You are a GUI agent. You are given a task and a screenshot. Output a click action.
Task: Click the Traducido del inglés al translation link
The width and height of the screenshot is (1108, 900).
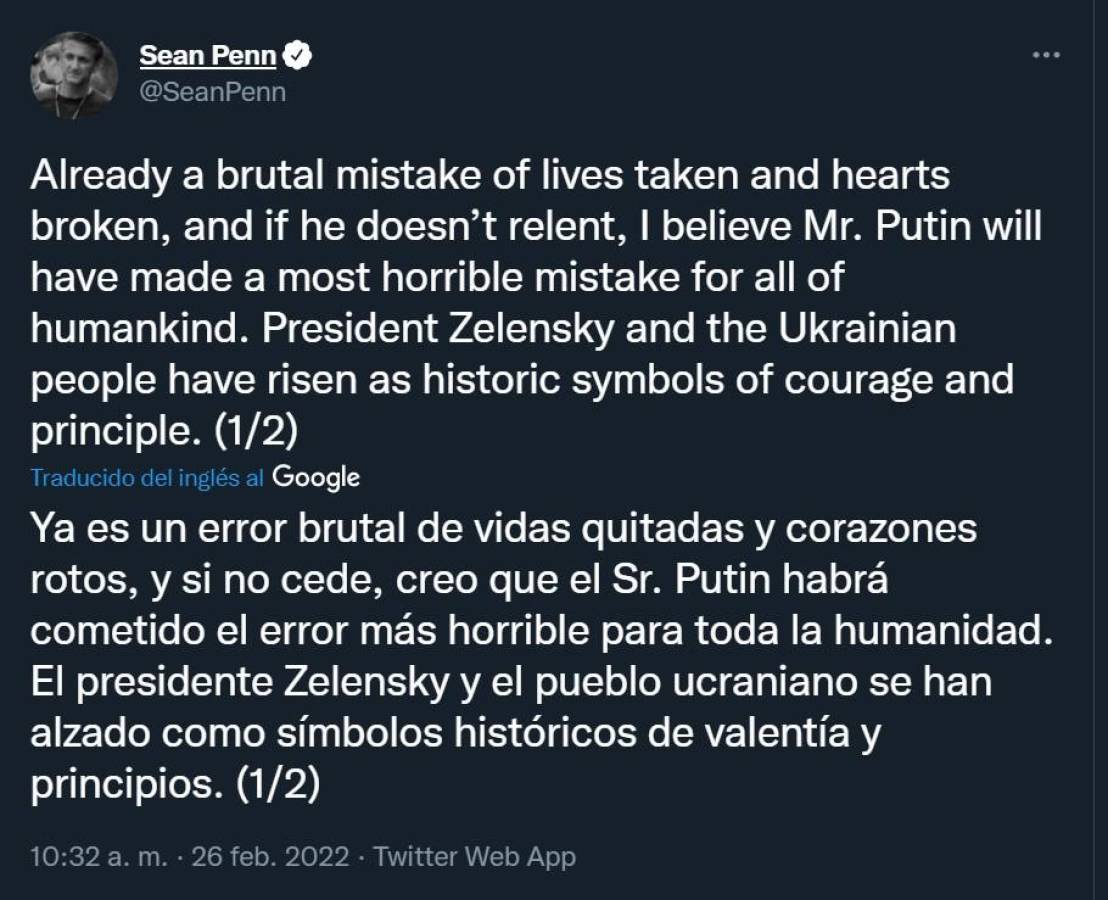(150, 478)
